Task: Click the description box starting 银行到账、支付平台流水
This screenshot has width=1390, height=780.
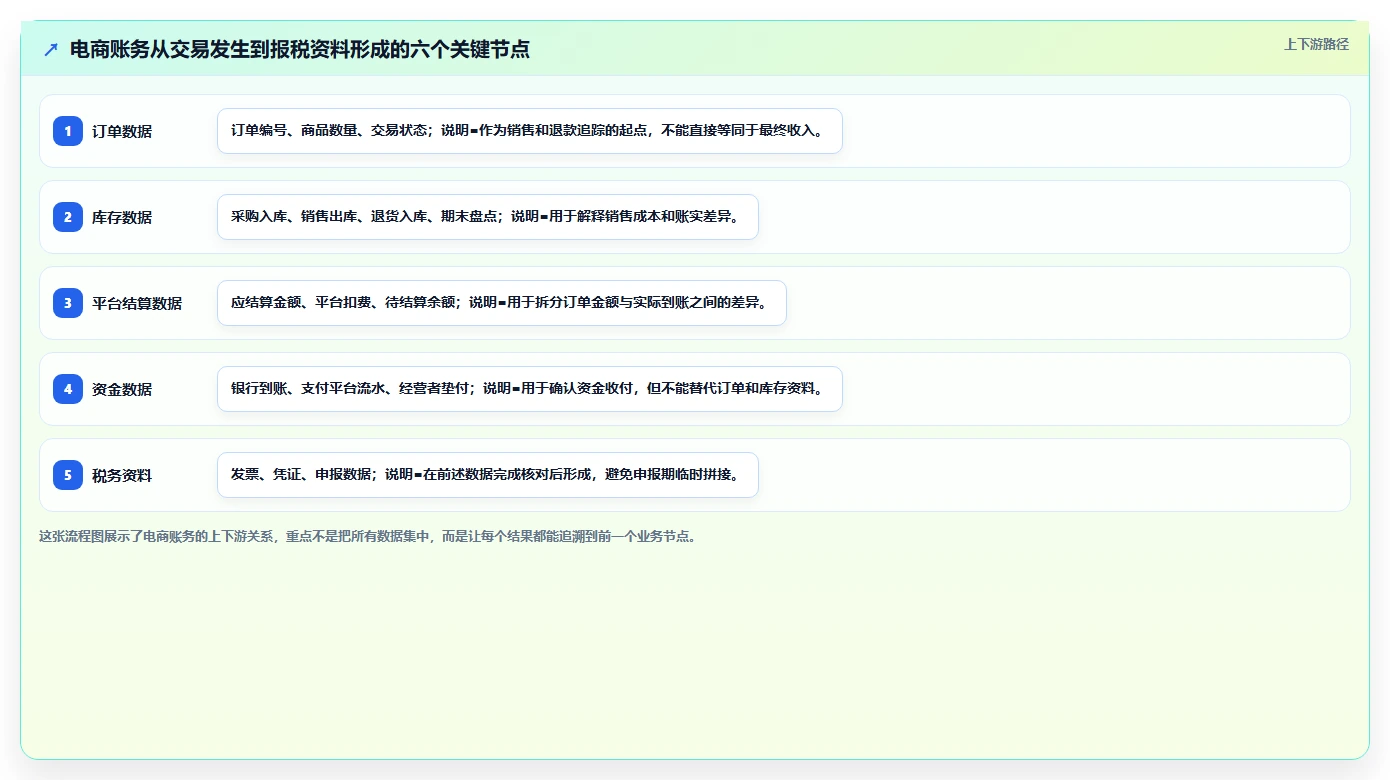Action: pyautogui.click(x=530, y=389)
